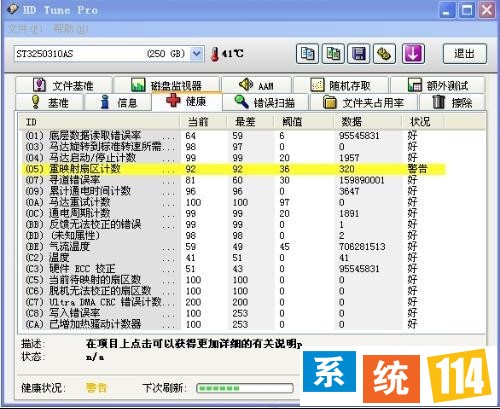500x409 pixels.
Task: Click the copy info to clipboard icon
Action: pos(307,54)
